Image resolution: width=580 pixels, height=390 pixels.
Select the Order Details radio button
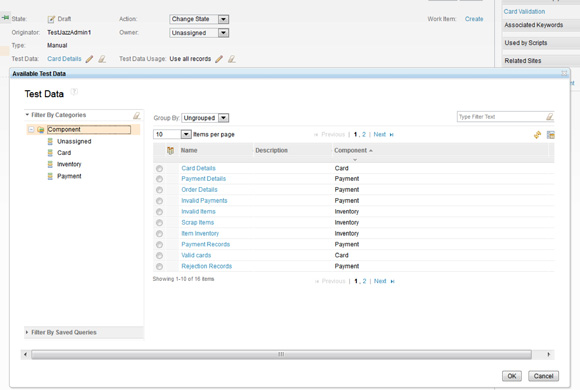(x=159, y=190)
